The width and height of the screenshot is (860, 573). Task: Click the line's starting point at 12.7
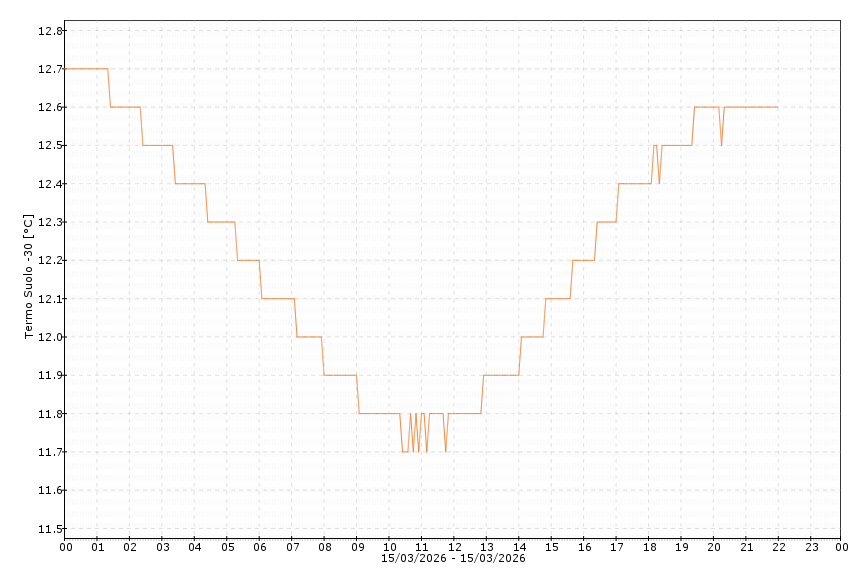click(66, 69)
